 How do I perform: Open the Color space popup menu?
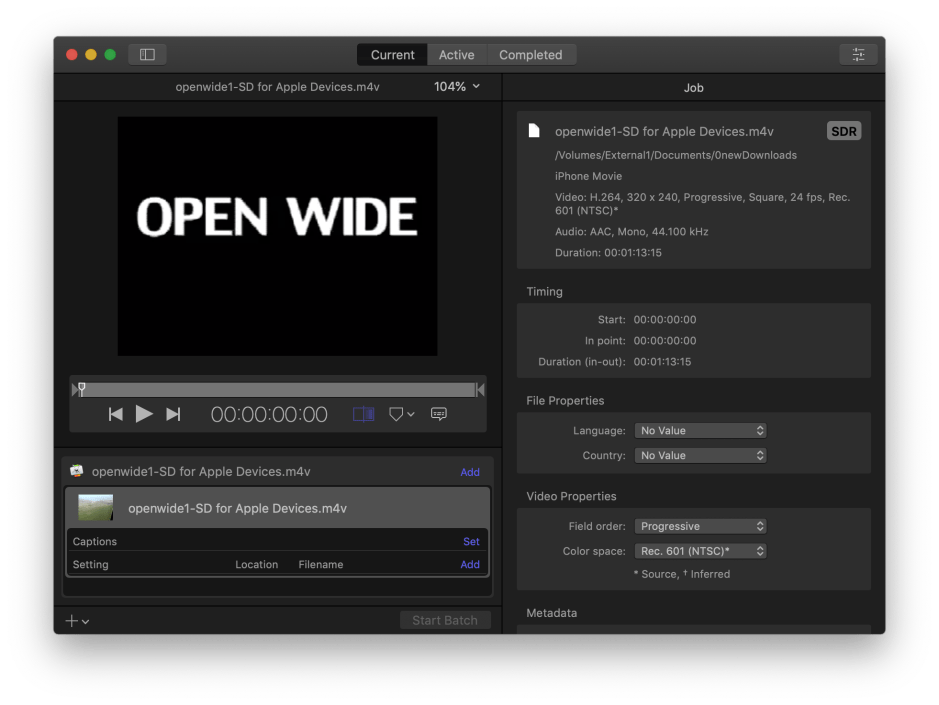700,550
